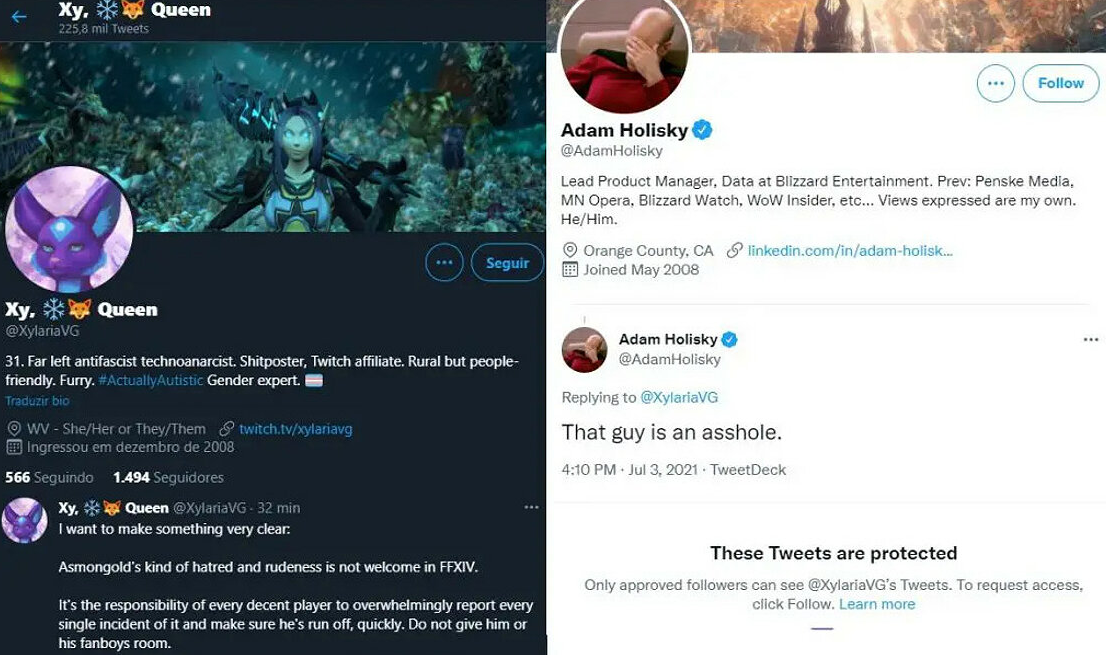1106x655 pixels.
Task: View the 1.494 Seguidores list
Action: point(168,477)
